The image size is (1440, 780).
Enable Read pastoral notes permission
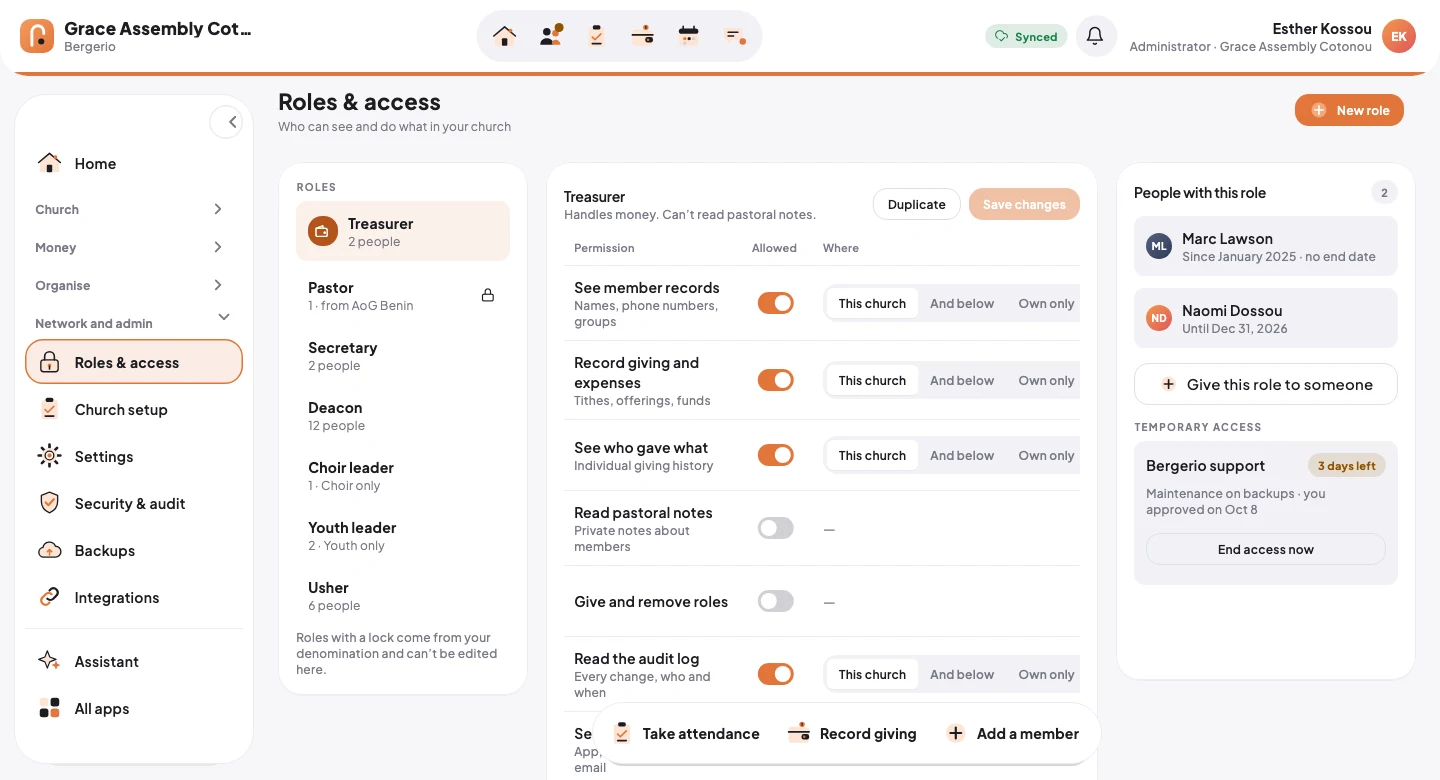[x=776, y=528]
